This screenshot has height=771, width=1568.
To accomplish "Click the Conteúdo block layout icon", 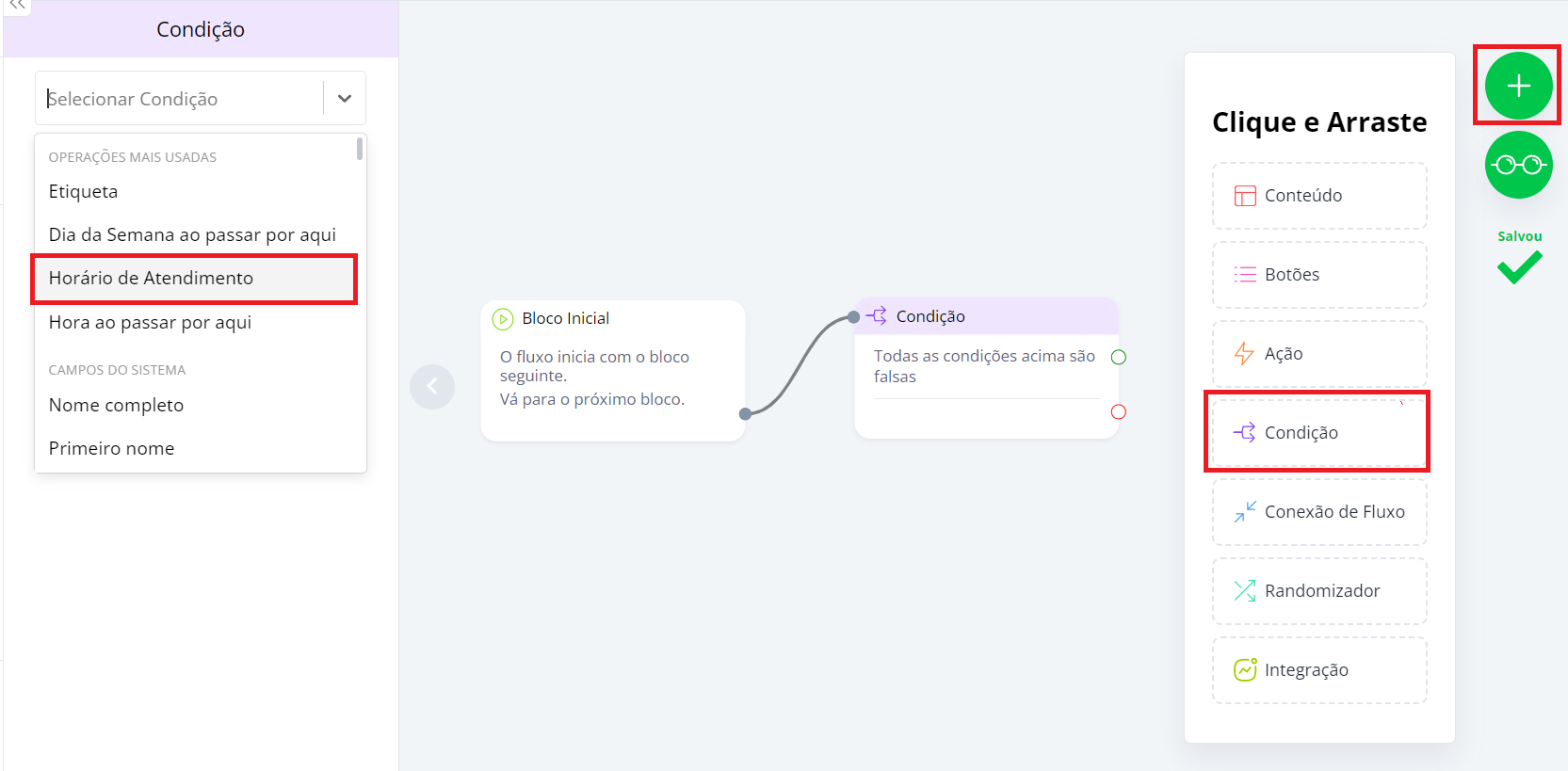I will [x=1245, y=196].
